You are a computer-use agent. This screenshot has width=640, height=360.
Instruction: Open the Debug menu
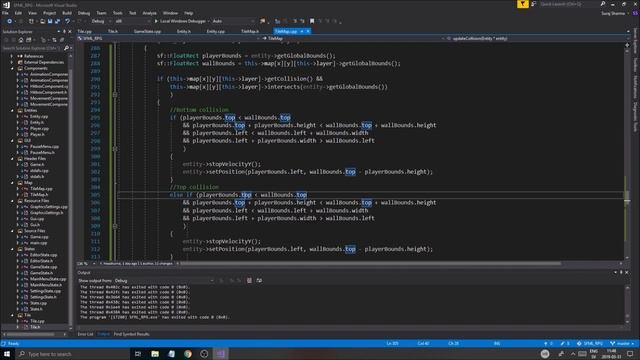pyautogui.click(x=84, y=13)
